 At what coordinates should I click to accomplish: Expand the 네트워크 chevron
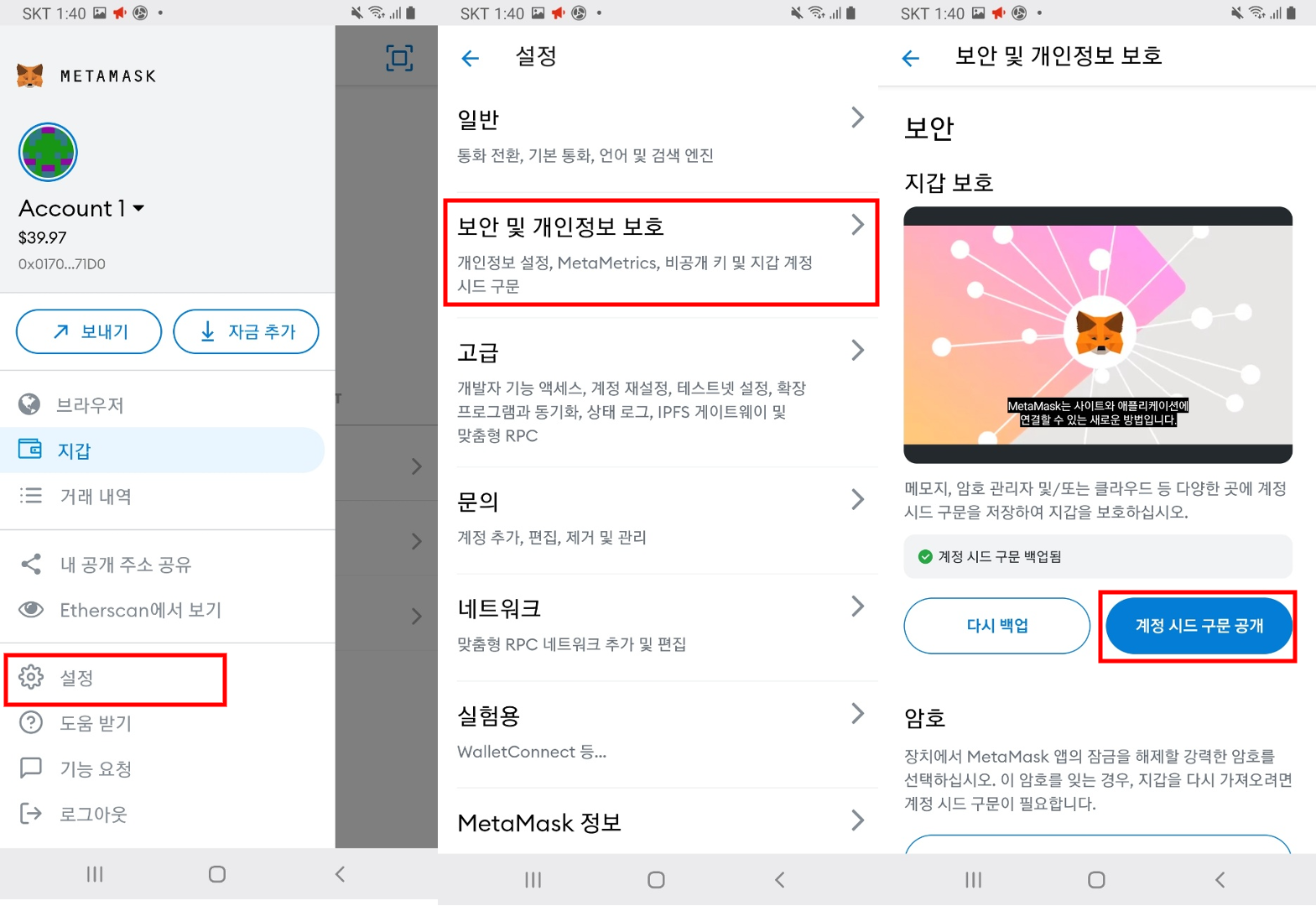point(857,606)
